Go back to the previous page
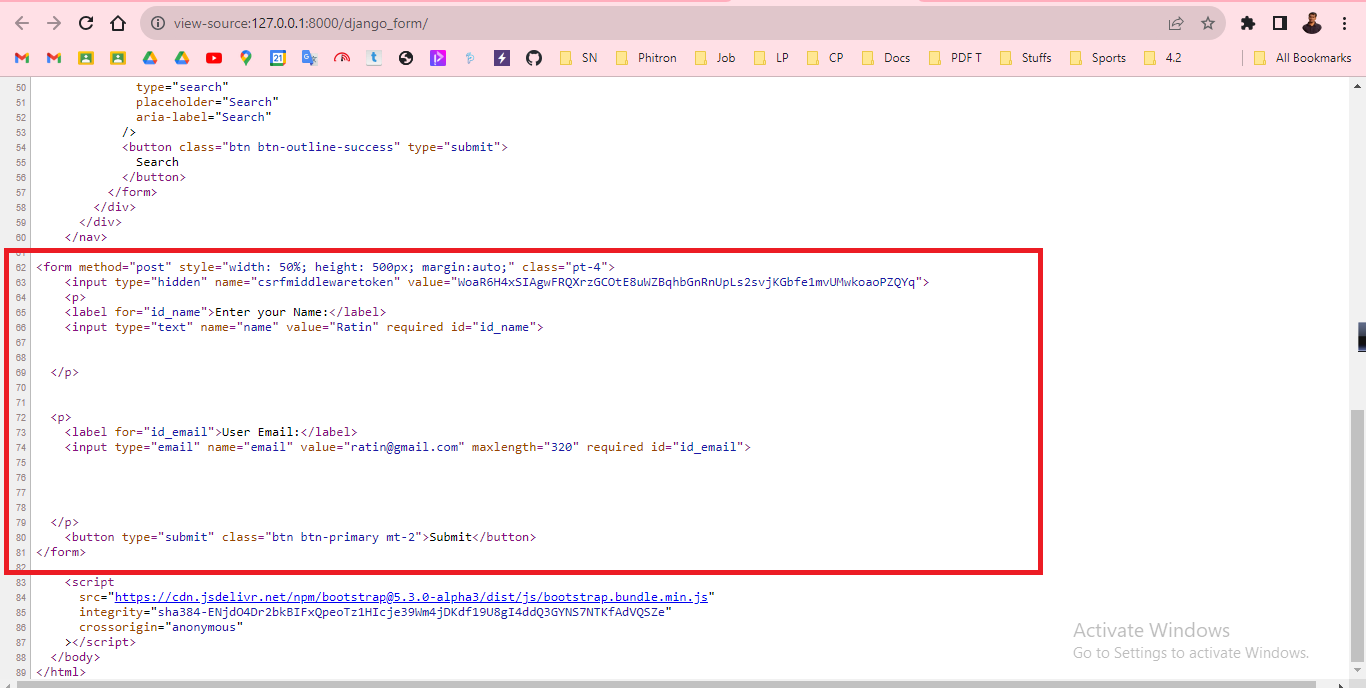The width and height of the screenshot is (1366, 688). click(22, 23)
